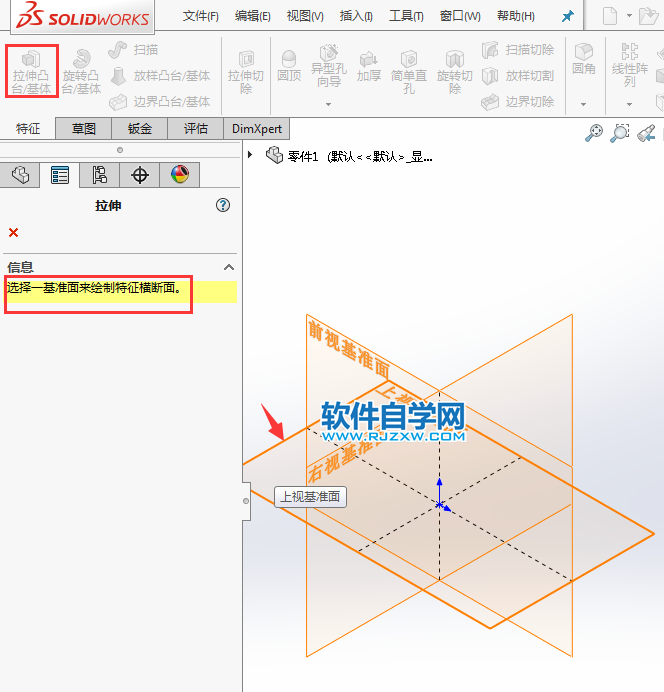Click the pin icon beside the Help menu

(567, 16)
